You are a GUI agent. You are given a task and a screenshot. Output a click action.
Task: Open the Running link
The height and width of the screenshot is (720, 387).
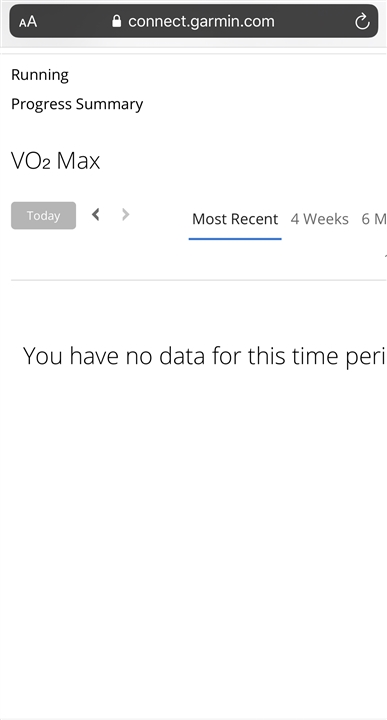coord(40,75)
